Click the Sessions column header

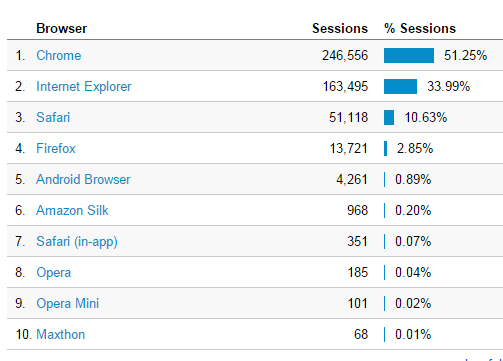click(x=340, y=28)
